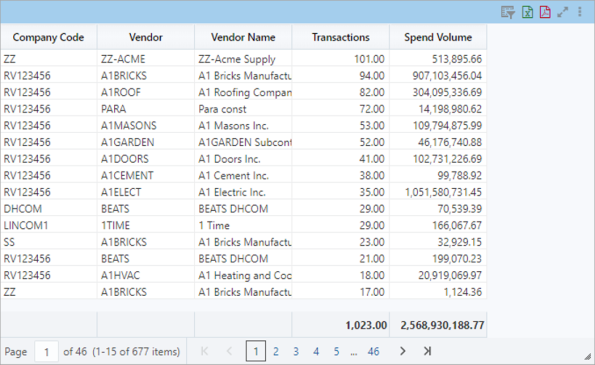Screen dimensions: 595x365
Task: Select the total 1,023.00 transactions cell
Action: (341, 325)
